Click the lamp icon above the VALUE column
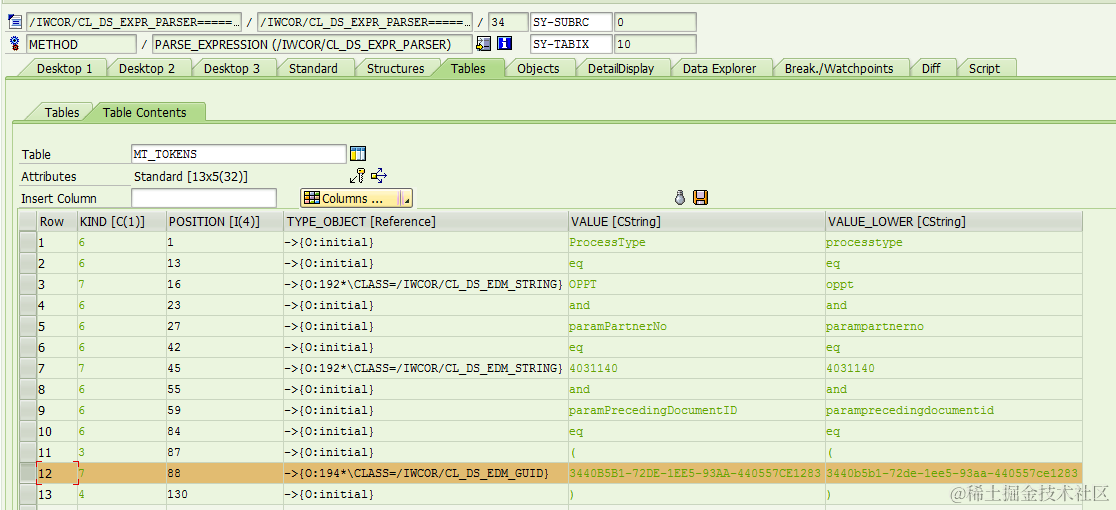 point(680,198)
